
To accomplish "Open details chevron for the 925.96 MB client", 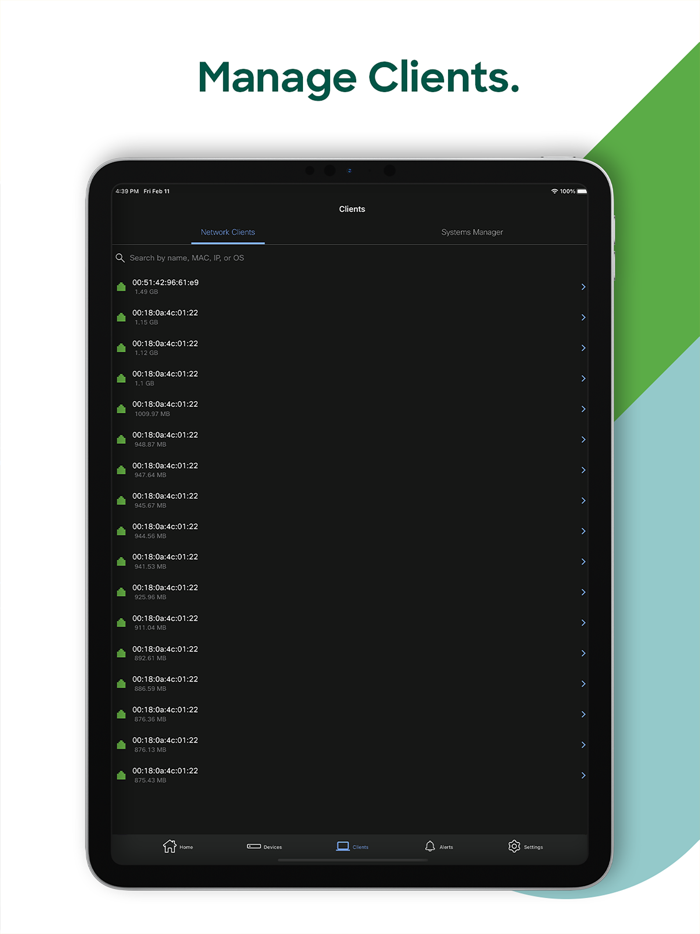I will (x=583, y=592).
